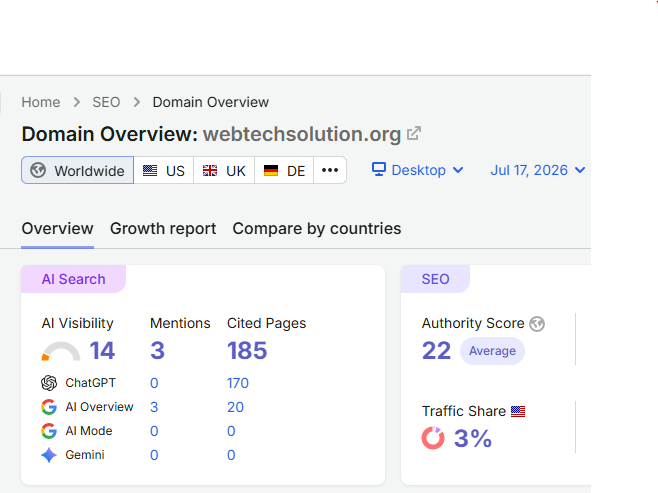The height and width of the screenshot is (493, 658).
Task: Switch to the Growth report tab
Action: tap(163, 229)
